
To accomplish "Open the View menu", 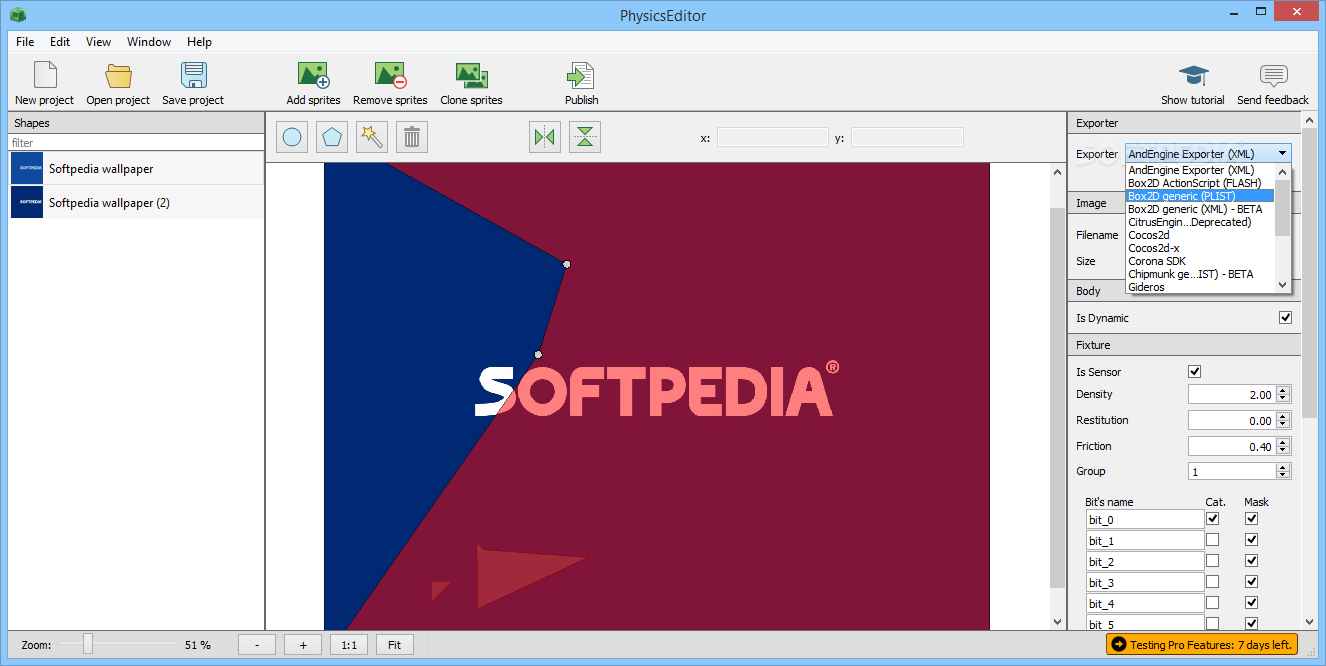I will click(98, 42).
